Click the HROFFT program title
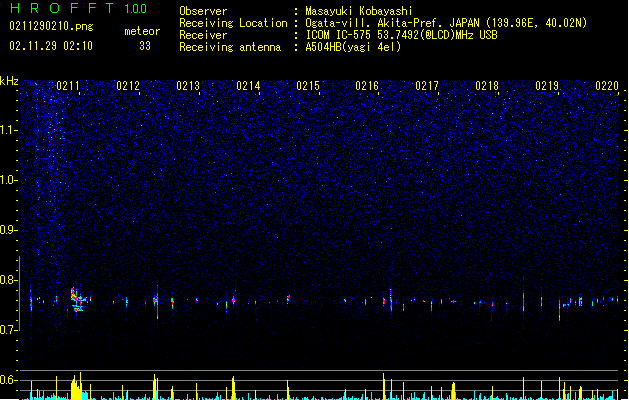The width and height of the screenshot is (629, 400). [x=62, y=8]
